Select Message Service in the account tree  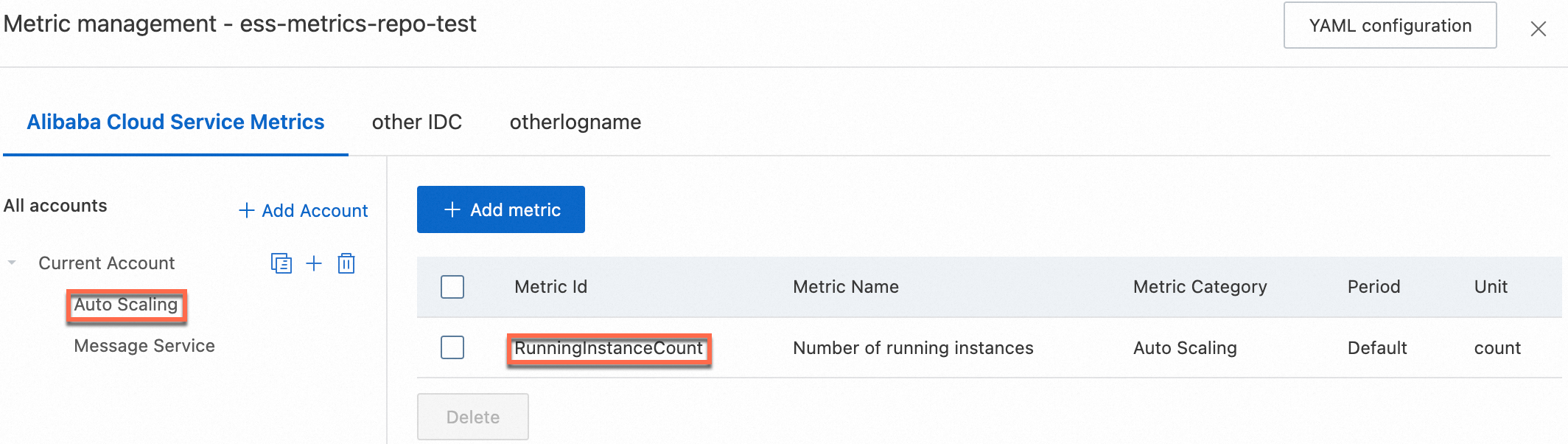click(x=144, y=346)
